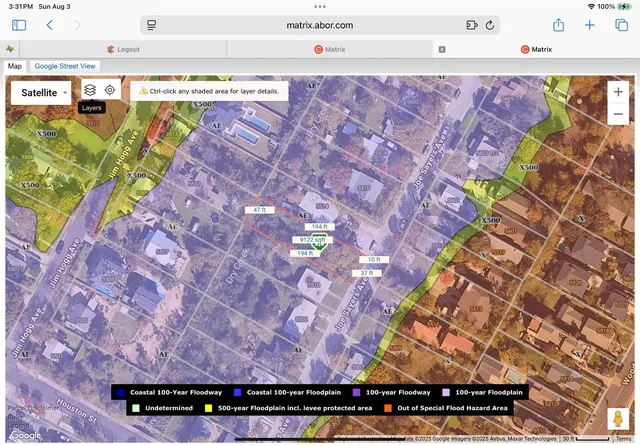
Task: Open the page settings menu in address bar
Action: click(150, 25)
